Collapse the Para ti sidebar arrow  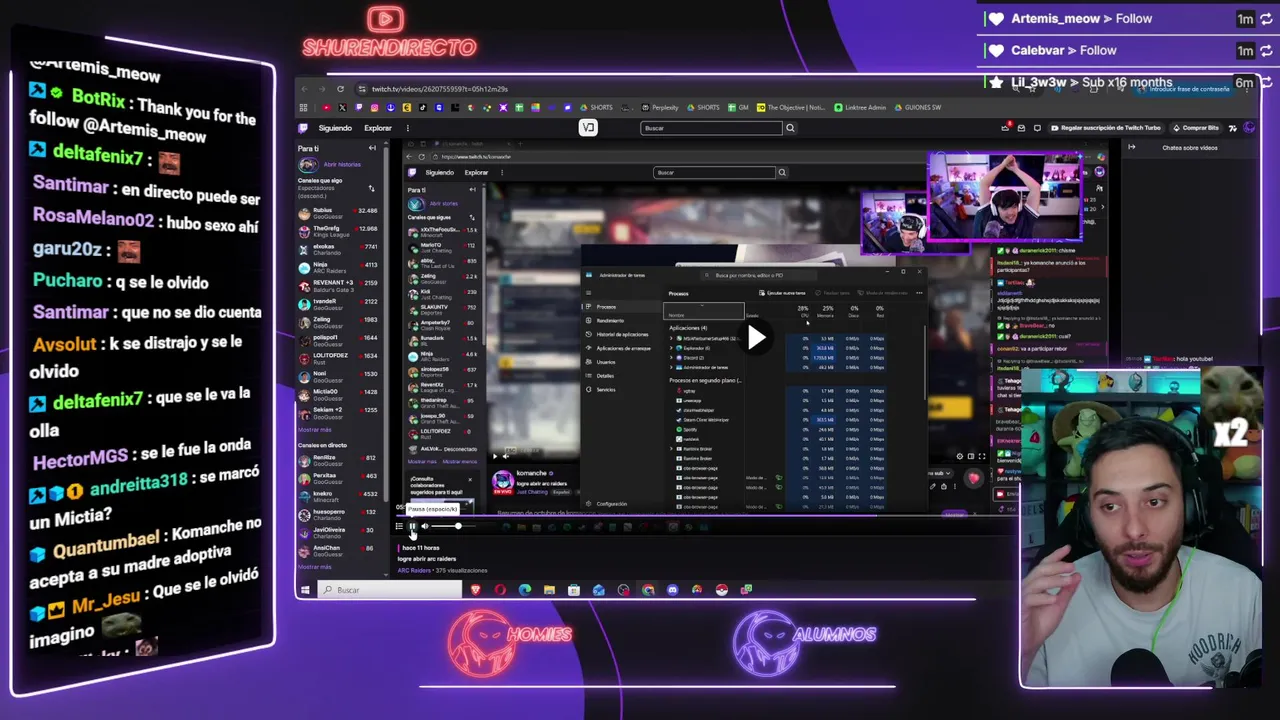[372, 148]
